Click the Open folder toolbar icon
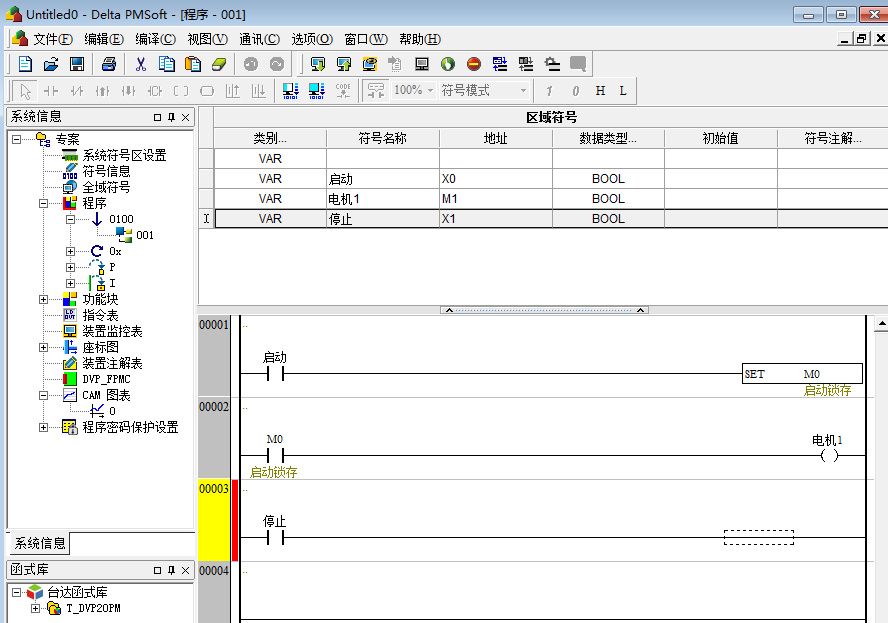Image resolution: width=888 pixels, height=623 pixels. (51, 64)
